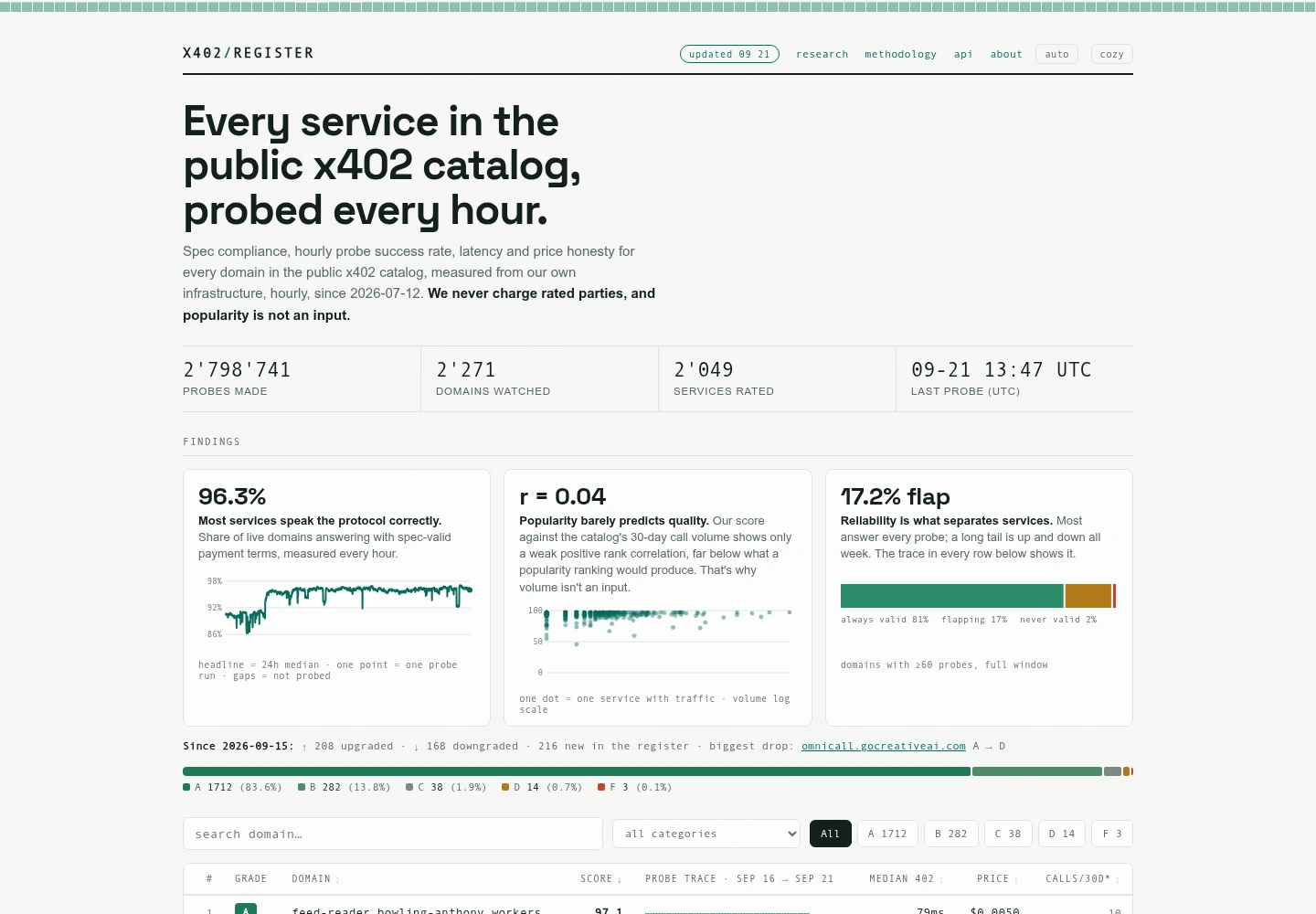Click the 'updated 09 21' status pill
This screenshot has width=1316, height=914.
pos(729,54)
